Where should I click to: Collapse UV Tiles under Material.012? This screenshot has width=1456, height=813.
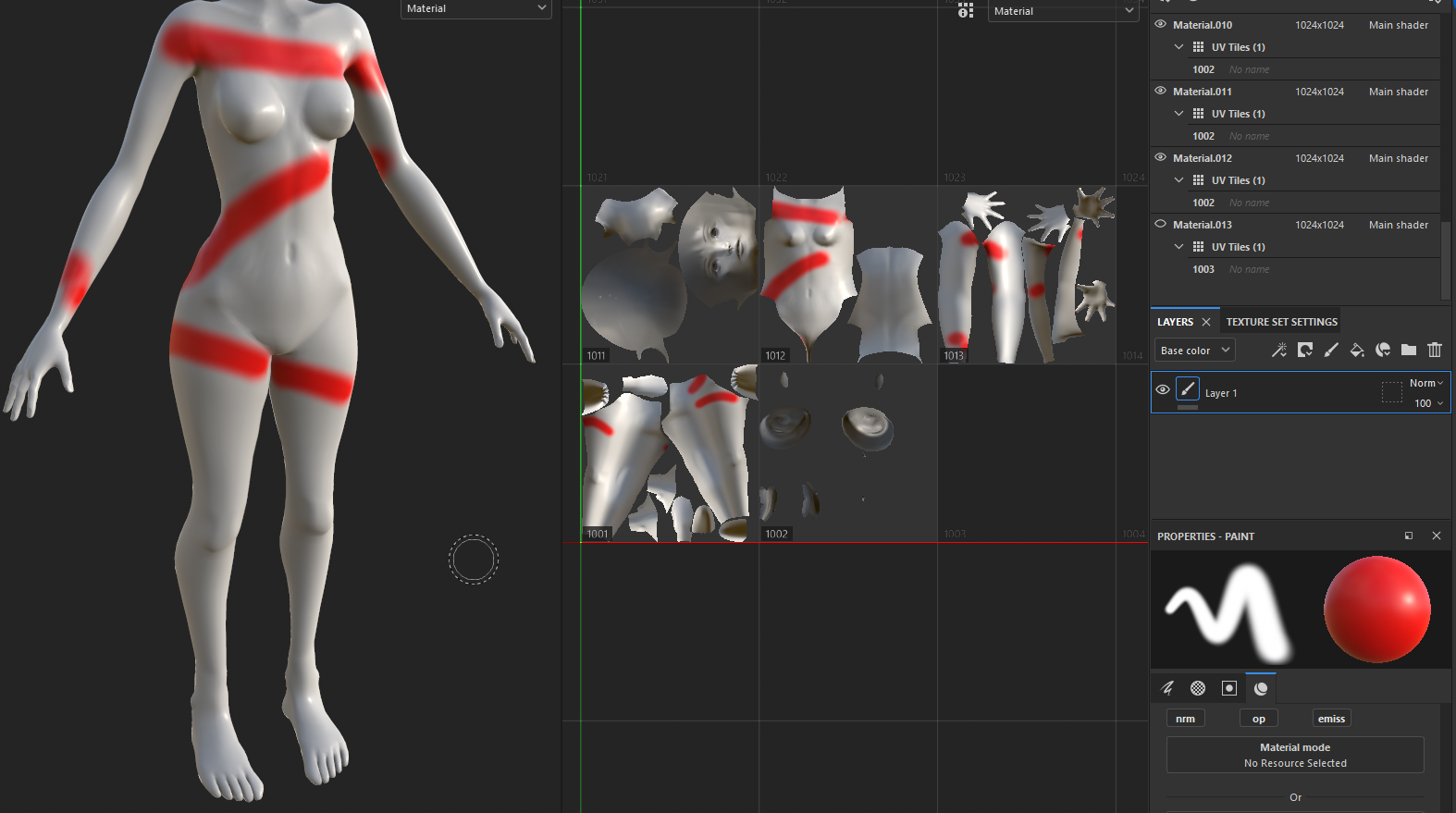coord(1178,180)
